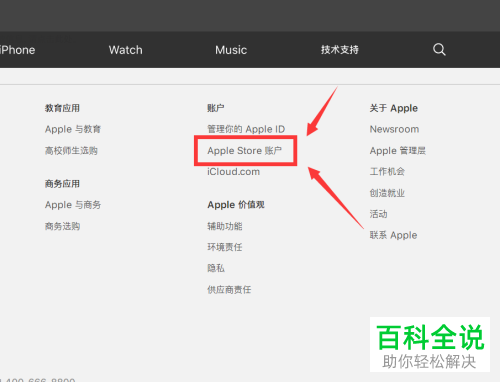The height and width of the screenshot is (382, 500).
Task: Click the 创造就业 link
Action: click(387, 193)
